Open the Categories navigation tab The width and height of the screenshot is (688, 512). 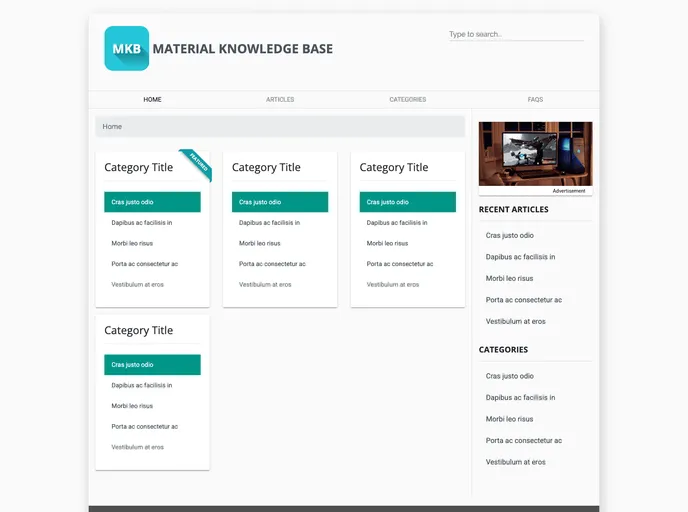pos(408,100)
